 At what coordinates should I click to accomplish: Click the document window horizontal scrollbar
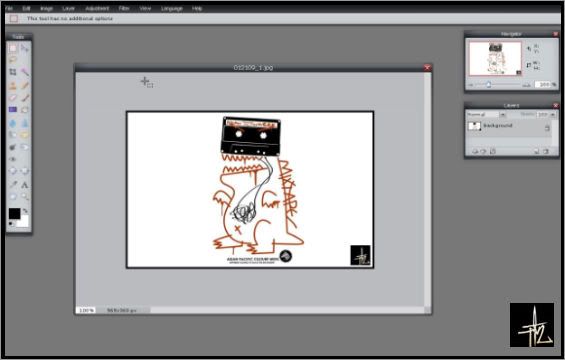coord(287,310)
